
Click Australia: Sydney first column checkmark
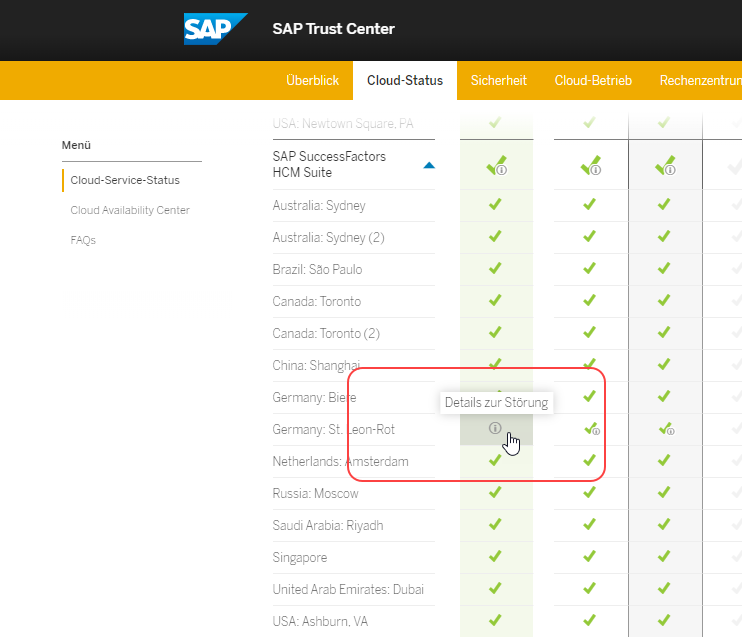(x=495, y=204)
